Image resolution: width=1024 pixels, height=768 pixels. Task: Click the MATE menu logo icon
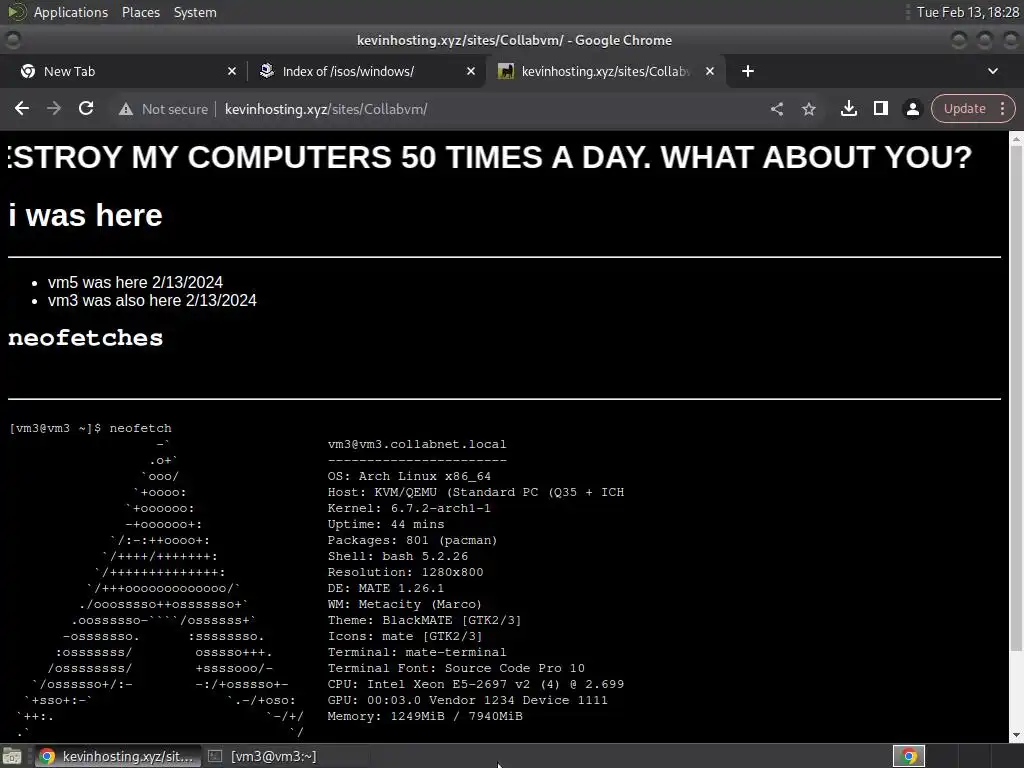pos(16,12)
